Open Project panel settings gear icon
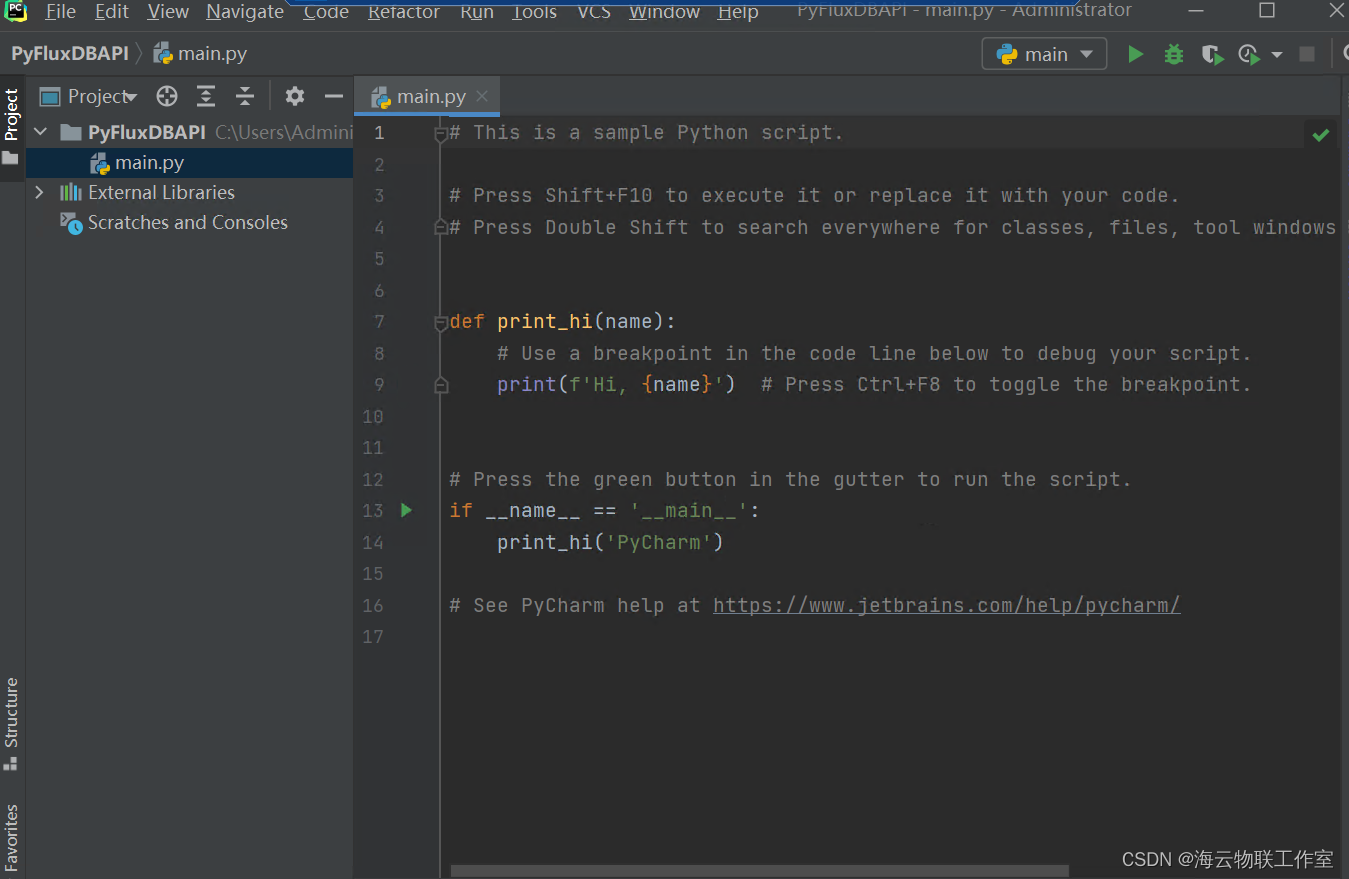Viewport: 1349px width, 879px height. [x=294, y=96]
